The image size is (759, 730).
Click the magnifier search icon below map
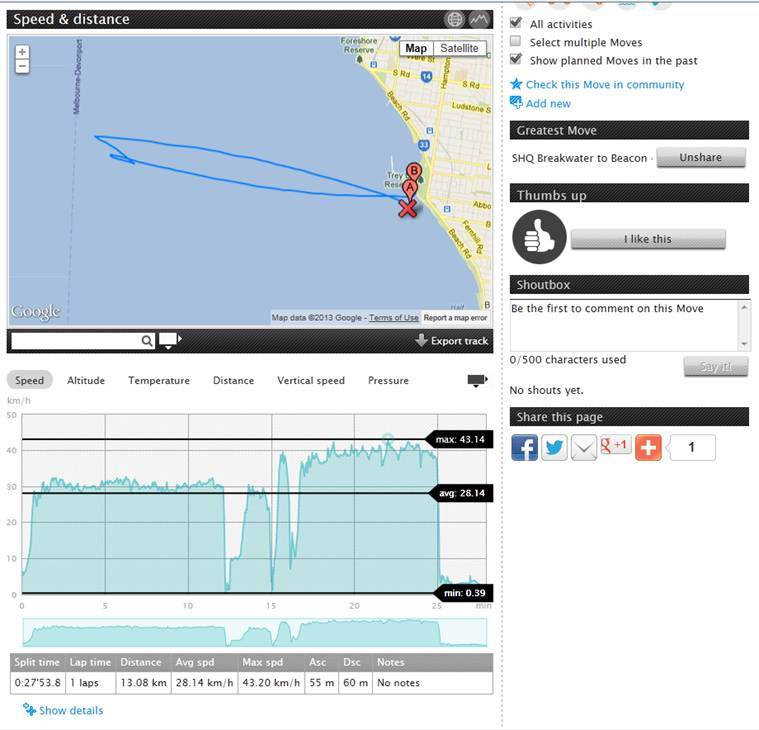click(x=147, y=341)
